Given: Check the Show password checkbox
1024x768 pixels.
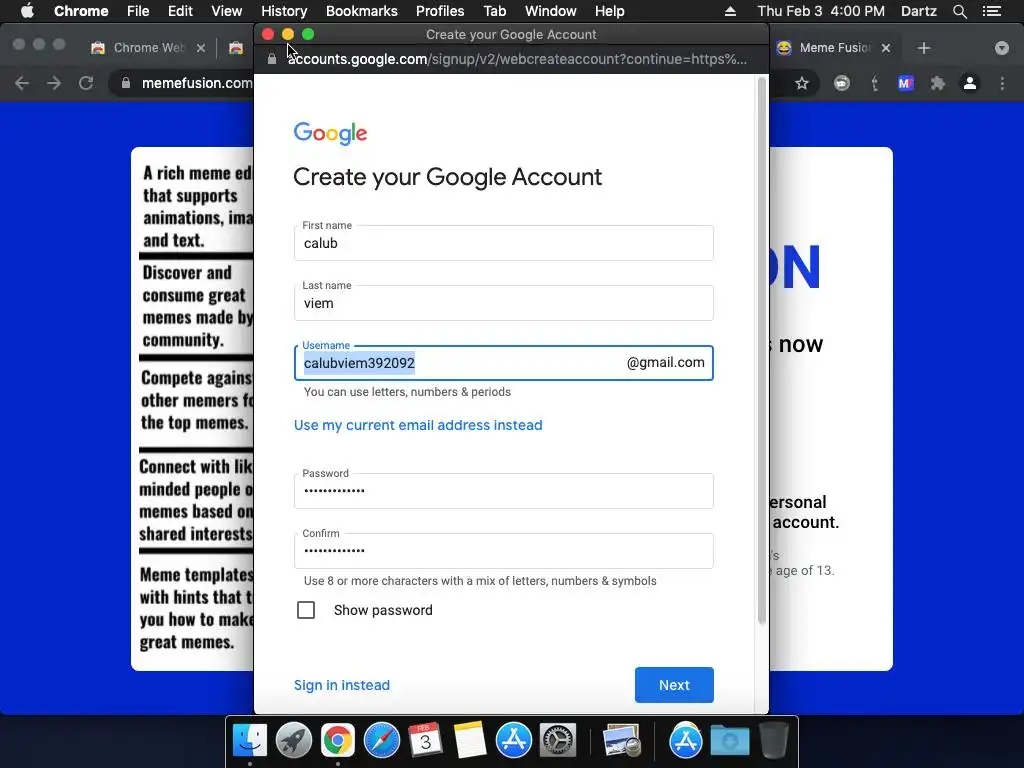Looking at the screenshot, I should [x=306, y=610].
